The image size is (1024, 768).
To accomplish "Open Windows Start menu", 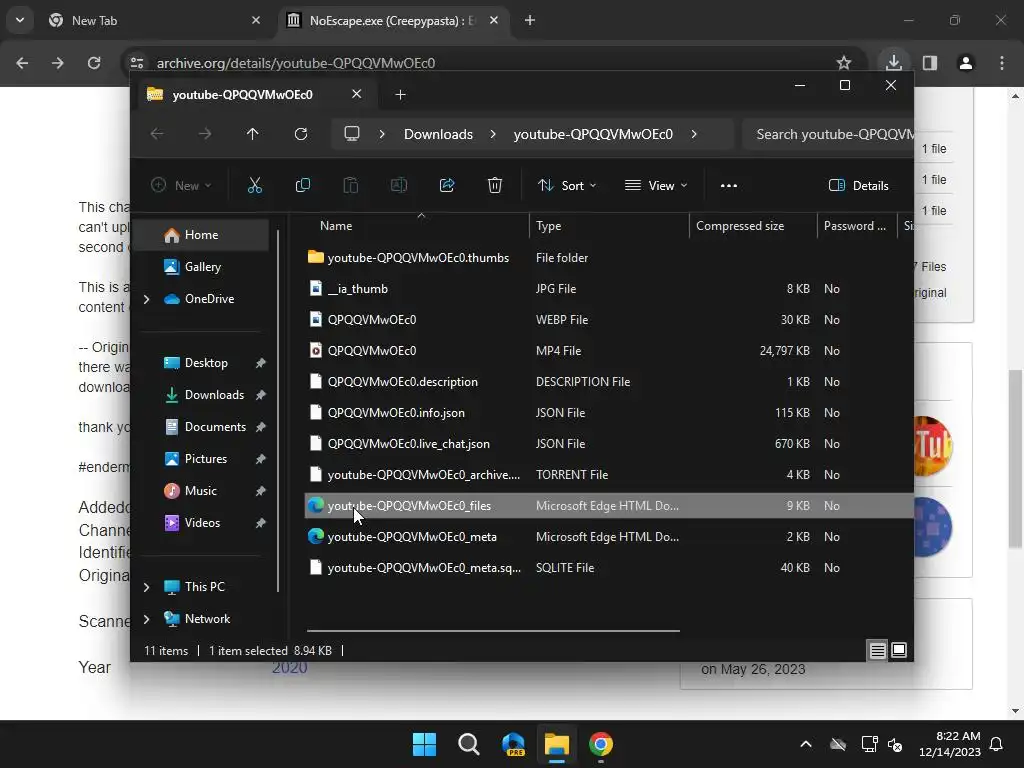I will pyautogui.click(x=424, y=744).
